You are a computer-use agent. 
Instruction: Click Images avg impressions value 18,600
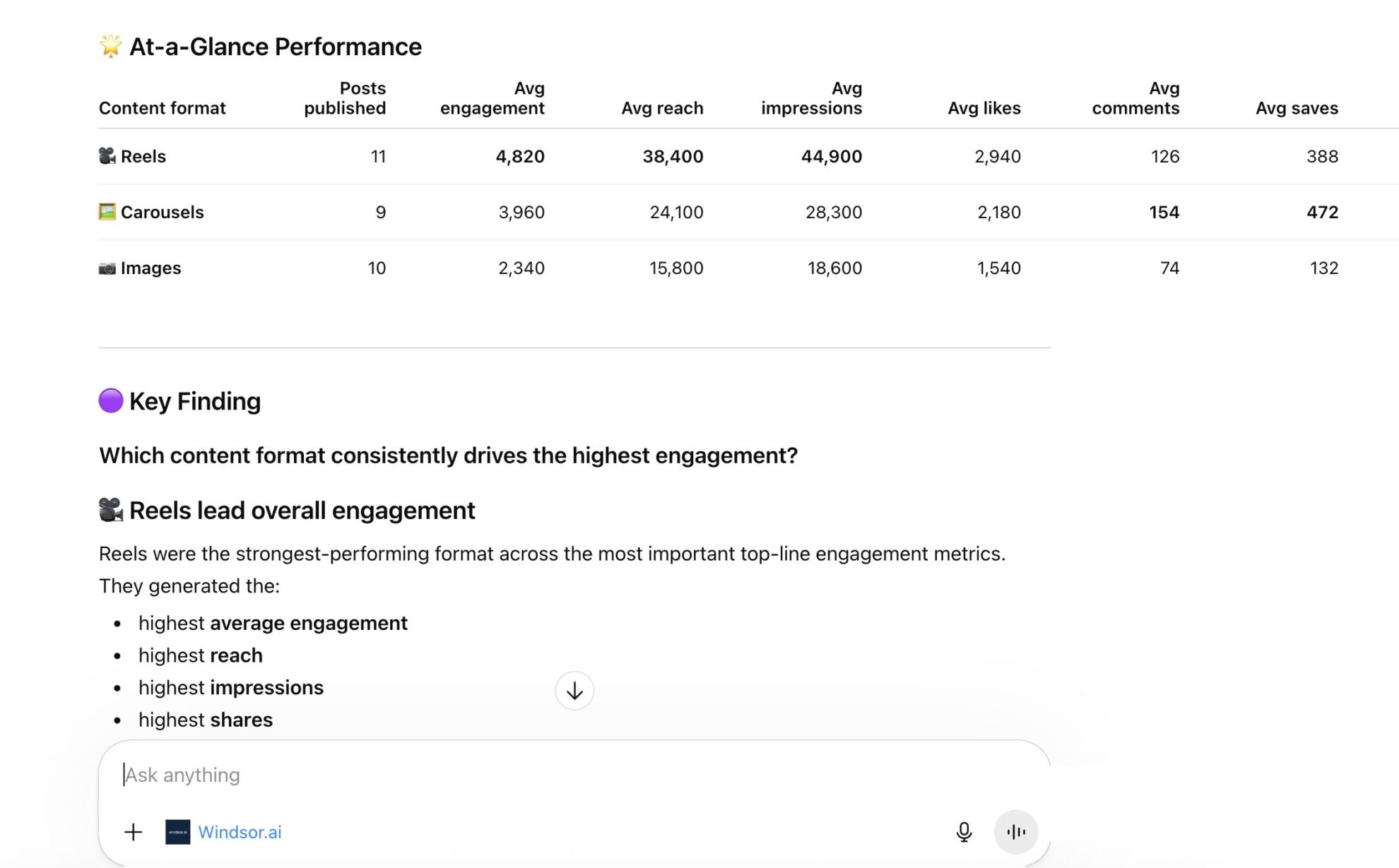tap(835, 268)
